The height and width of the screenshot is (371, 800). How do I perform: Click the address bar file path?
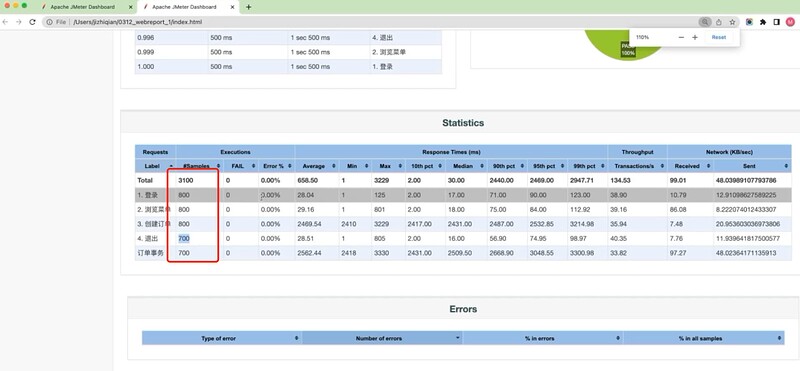tap(137, 22)
